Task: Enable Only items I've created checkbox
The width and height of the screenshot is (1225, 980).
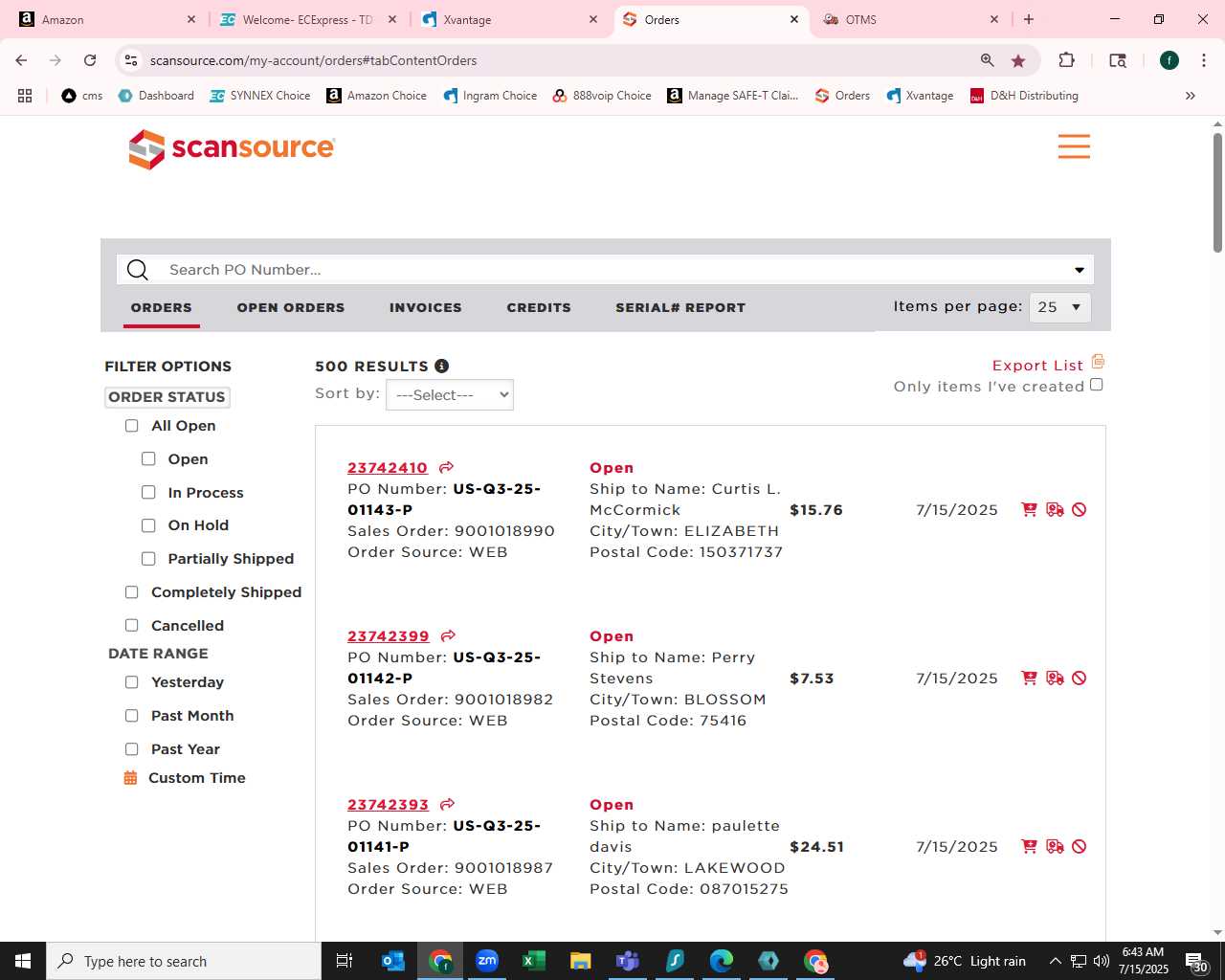Action: (x=1097, y=385)
